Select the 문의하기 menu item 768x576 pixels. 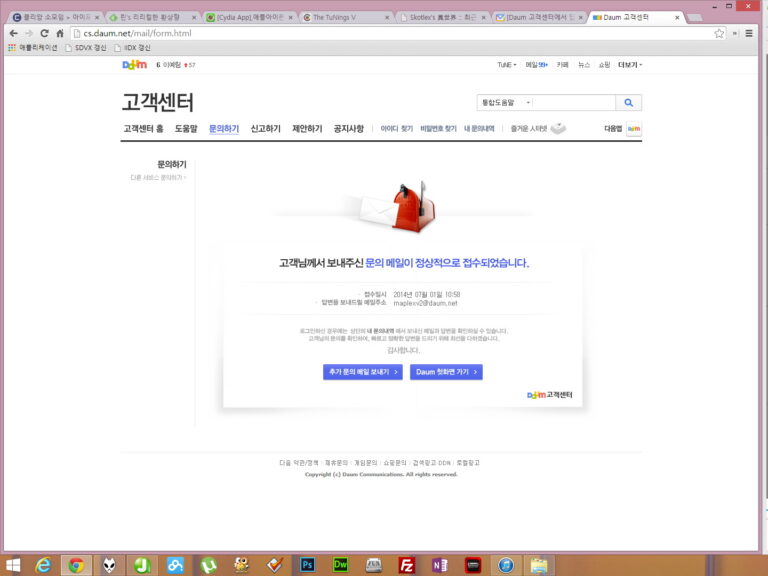224,128
